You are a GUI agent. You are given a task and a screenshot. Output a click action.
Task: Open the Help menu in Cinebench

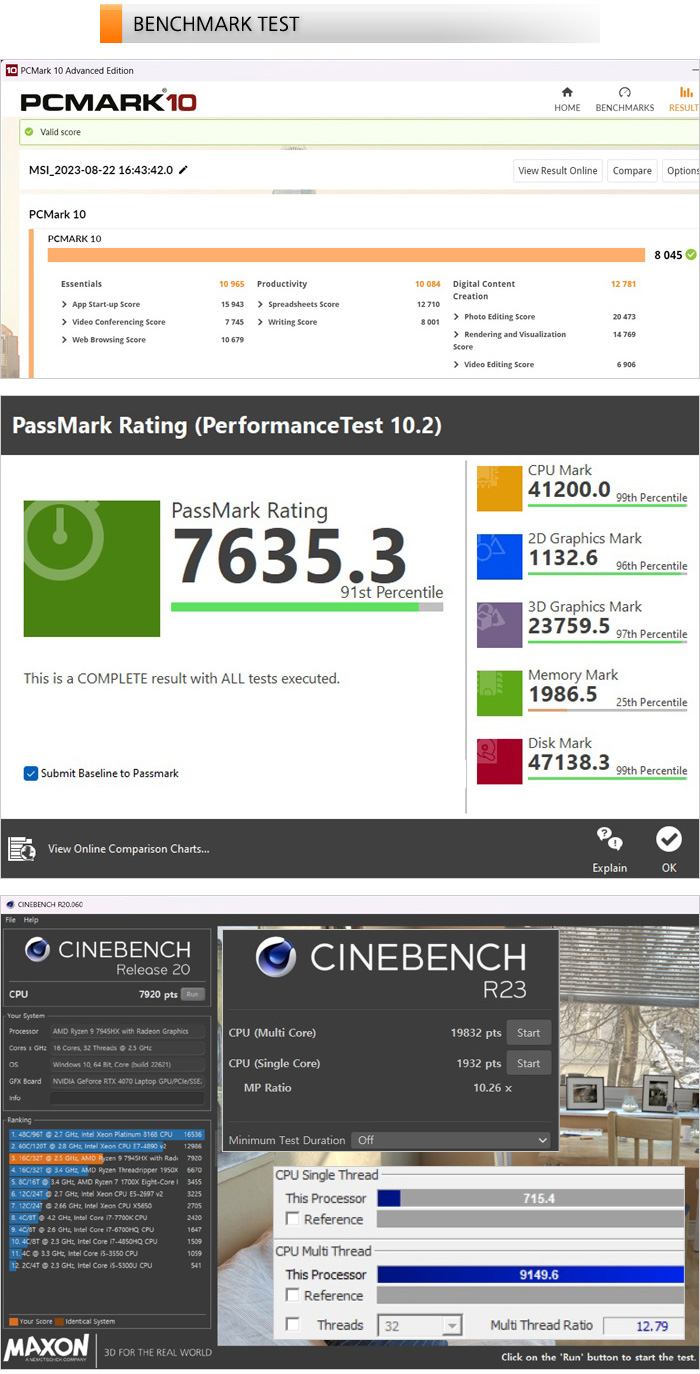[x=31, y=920]
